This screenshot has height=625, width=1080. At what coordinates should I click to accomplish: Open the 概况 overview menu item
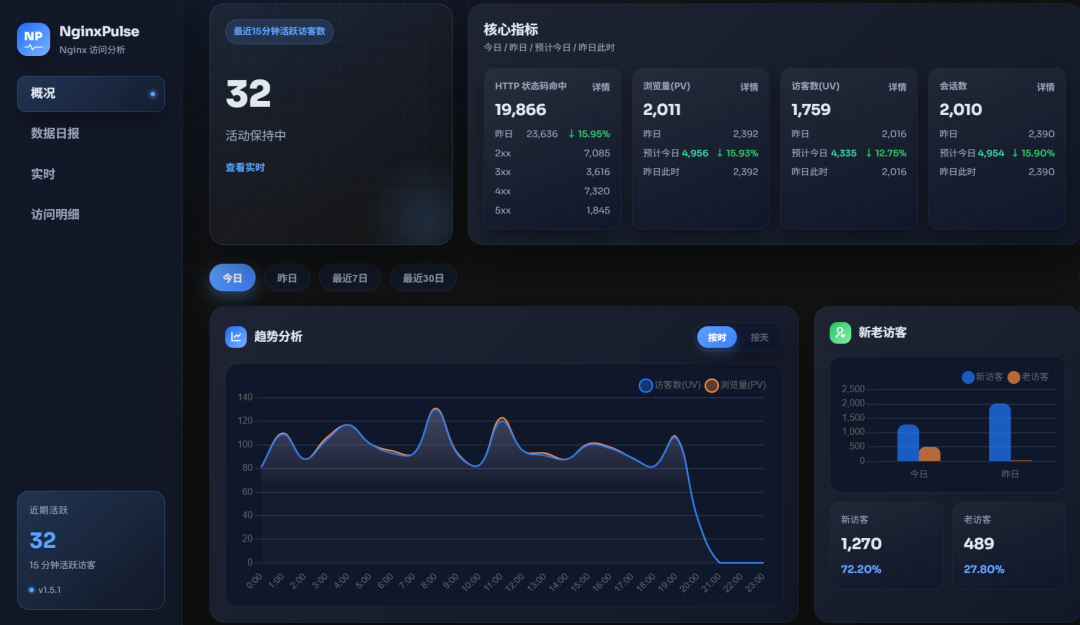91,94
